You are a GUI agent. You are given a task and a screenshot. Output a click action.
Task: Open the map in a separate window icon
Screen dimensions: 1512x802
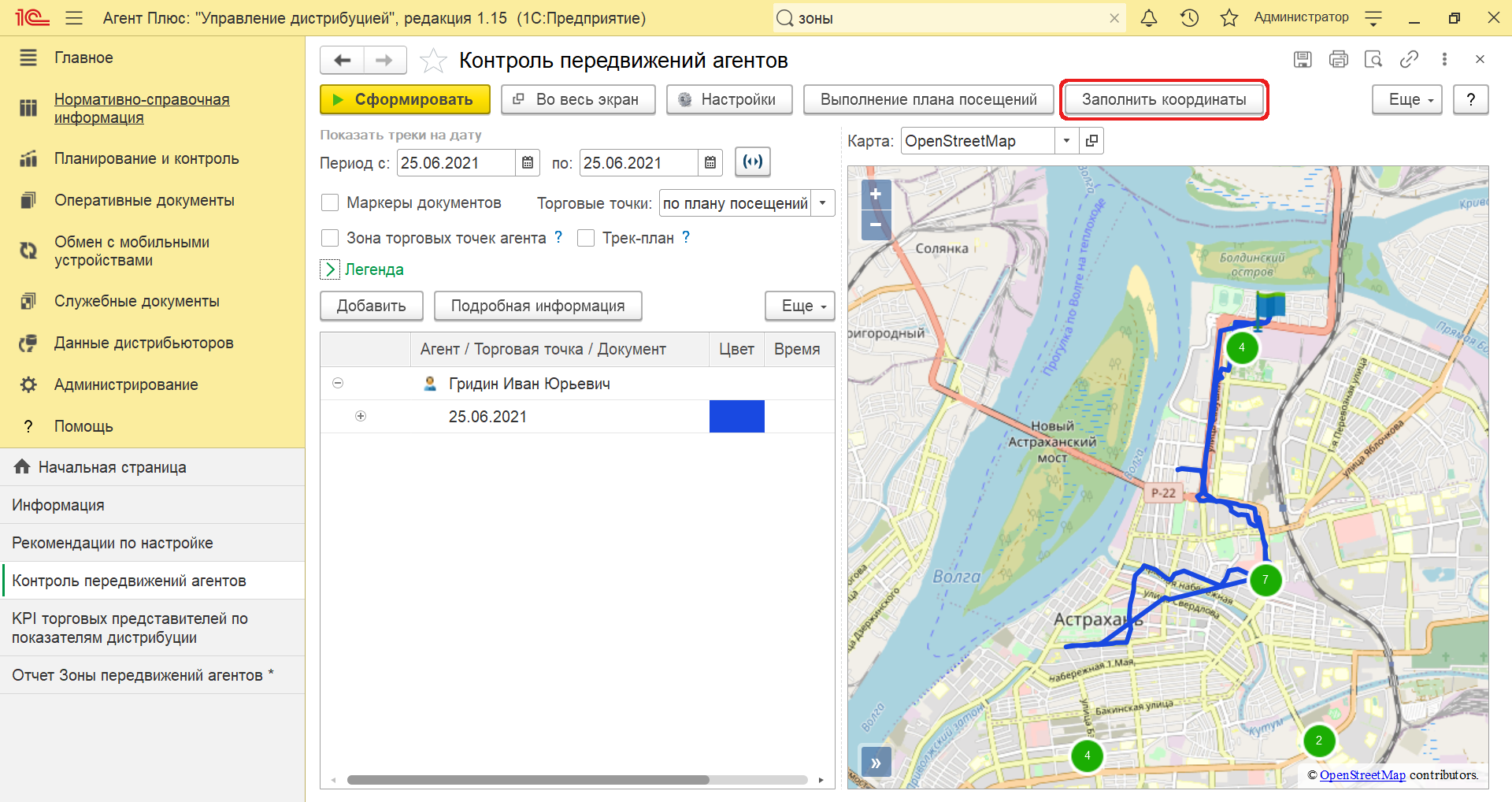pos(1091,141)
